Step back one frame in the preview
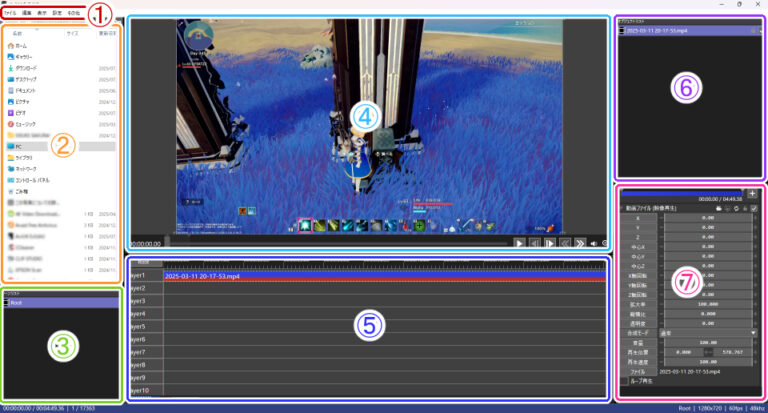The width and height of the screenshot is (768, 413). pos(536,243)
